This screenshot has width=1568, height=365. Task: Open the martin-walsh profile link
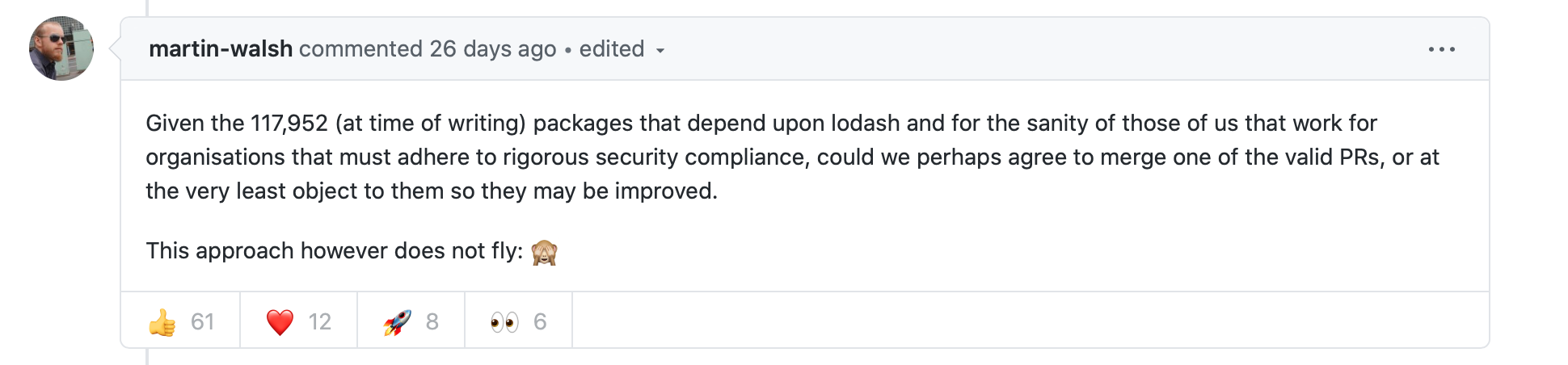221,49
